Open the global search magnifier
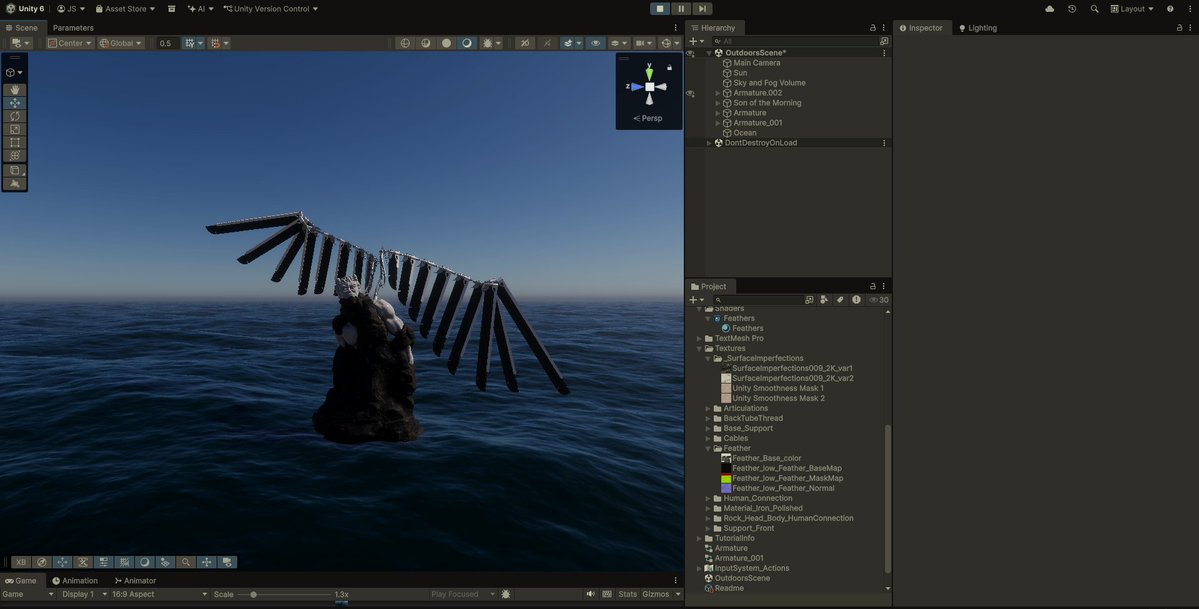This screenshot has height=609, width=1199. 1094,9
